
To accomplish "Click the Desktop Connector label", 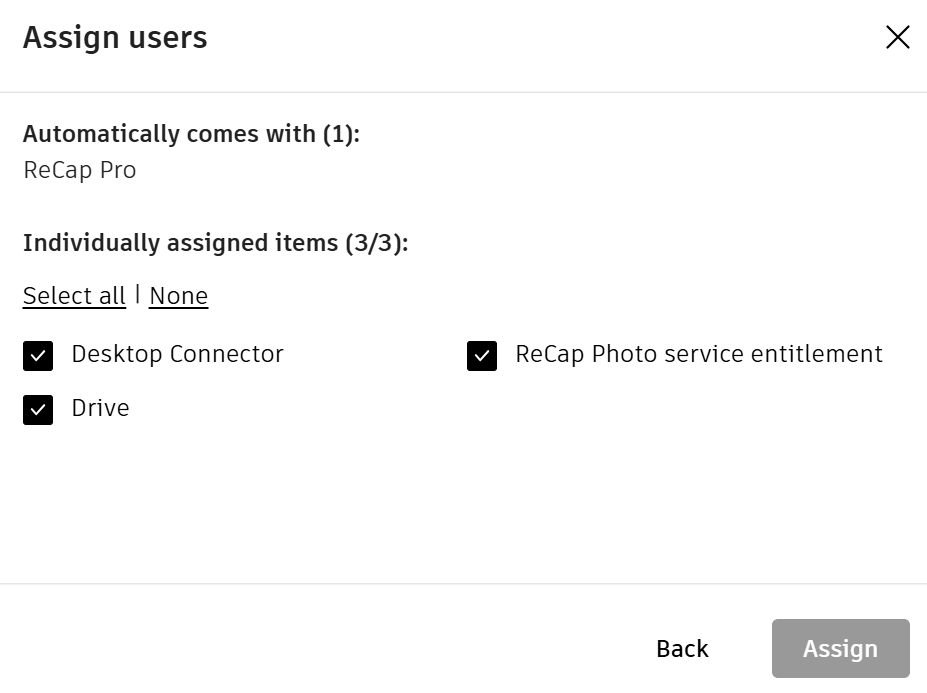I will click(176, 354).
